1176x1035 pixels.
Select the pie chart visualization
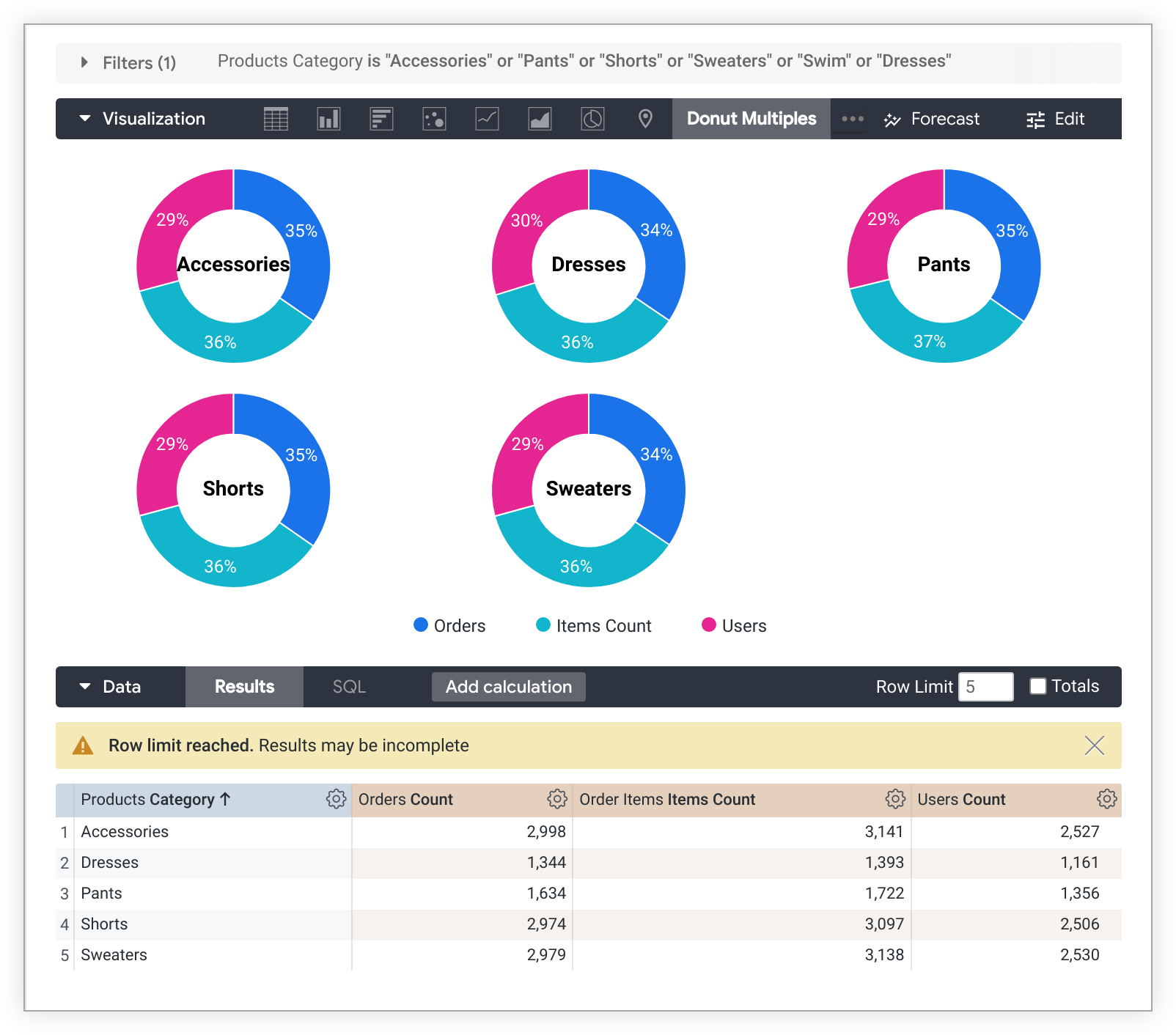(592, 118)
